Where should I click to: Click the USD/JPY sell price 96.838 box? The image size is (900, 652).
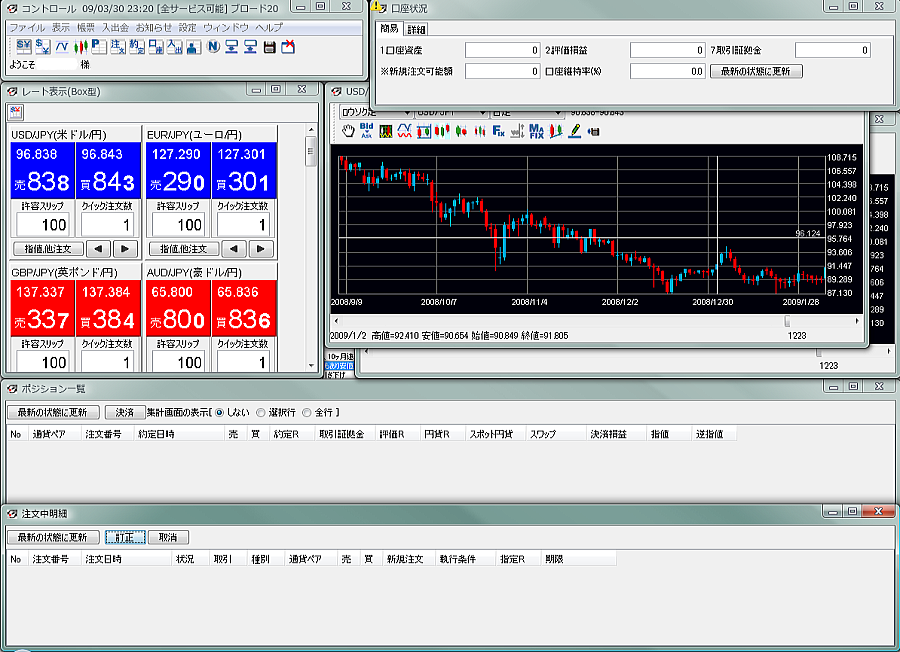click(x=42, y=170)
